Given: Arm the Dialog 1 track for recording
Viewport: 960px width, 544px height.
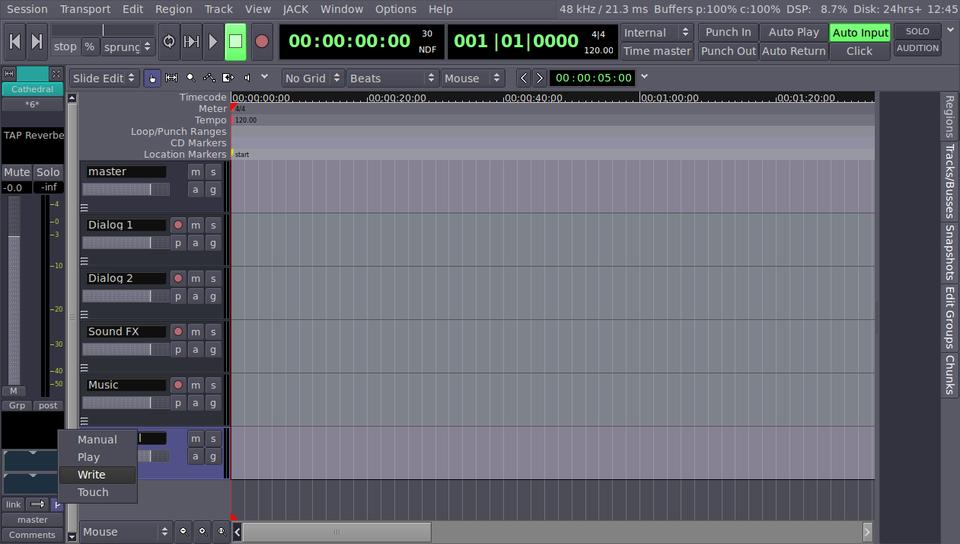Looking at the screenshot, I should tap(178, 225).
